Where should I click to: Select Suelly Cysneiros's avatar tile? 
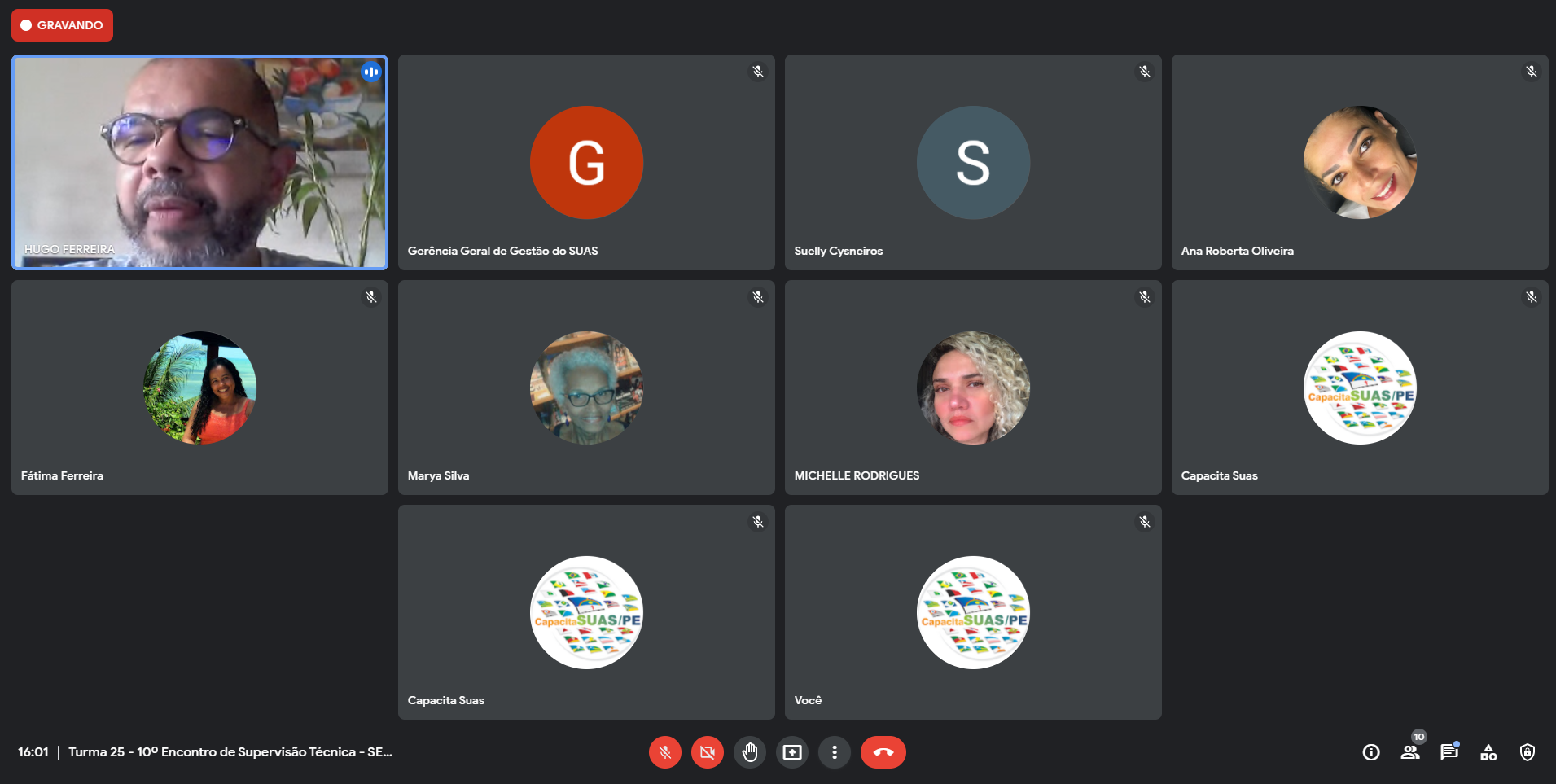pos(973,162)
